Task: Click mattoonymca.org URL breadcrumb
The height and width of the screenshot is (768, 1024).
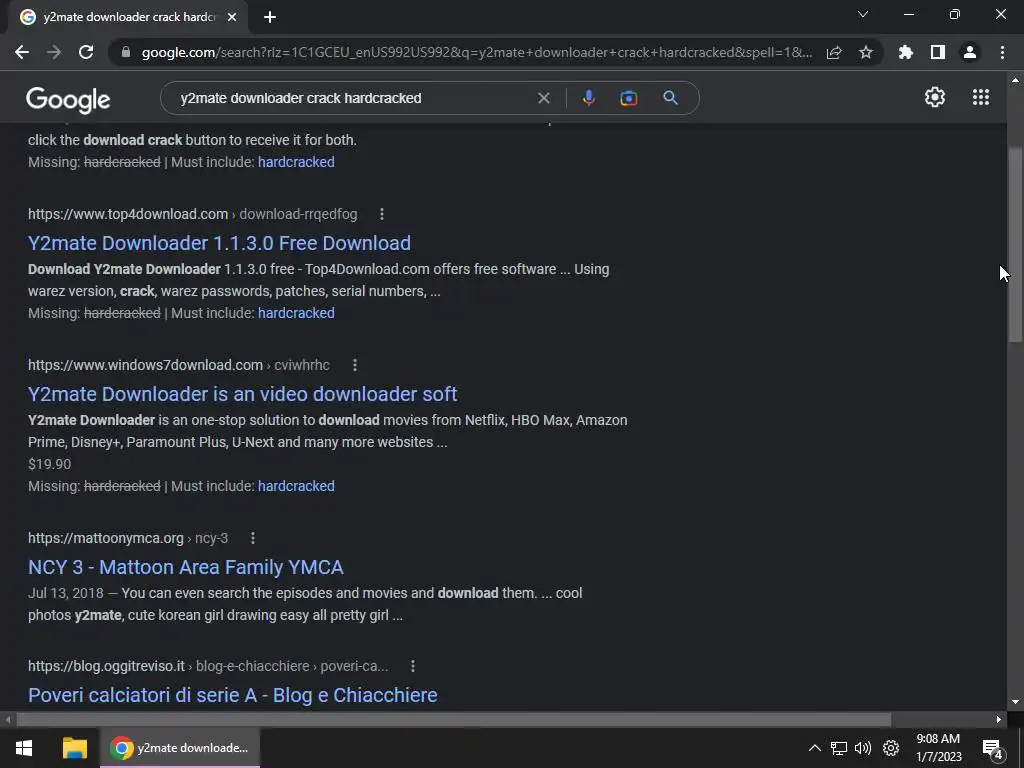Action: click(x=128, y=538)
